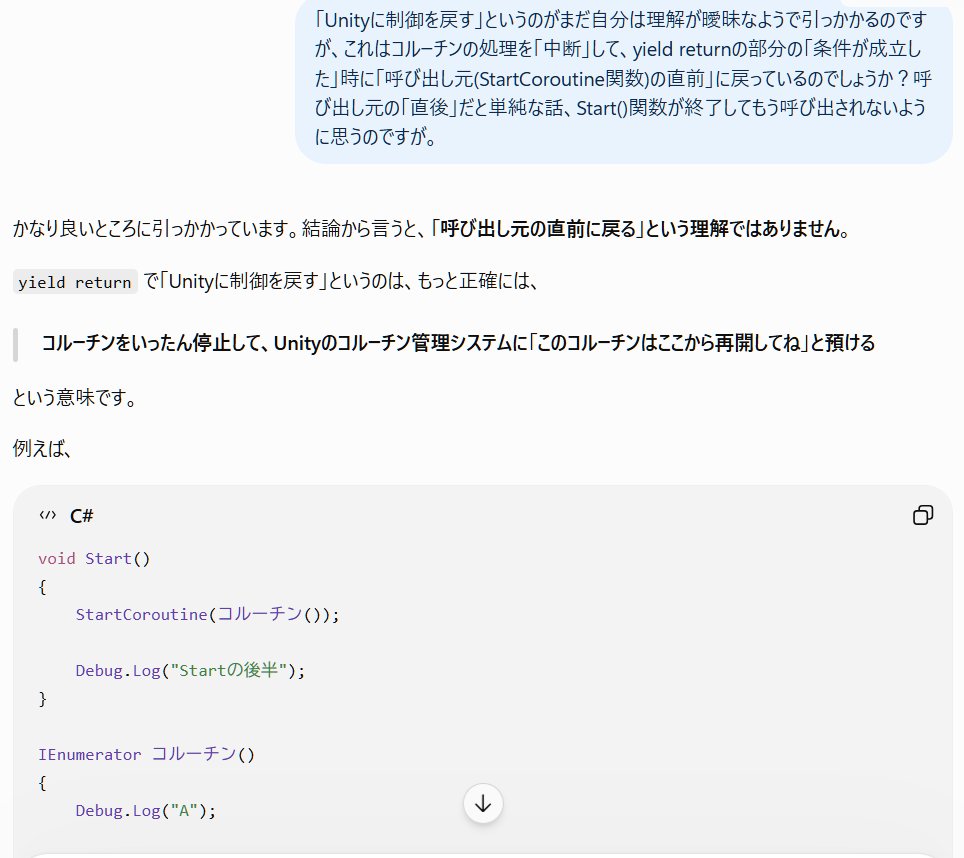Click the user message bubble about Unity制御
964x858 pixels.
click(624, 80)
